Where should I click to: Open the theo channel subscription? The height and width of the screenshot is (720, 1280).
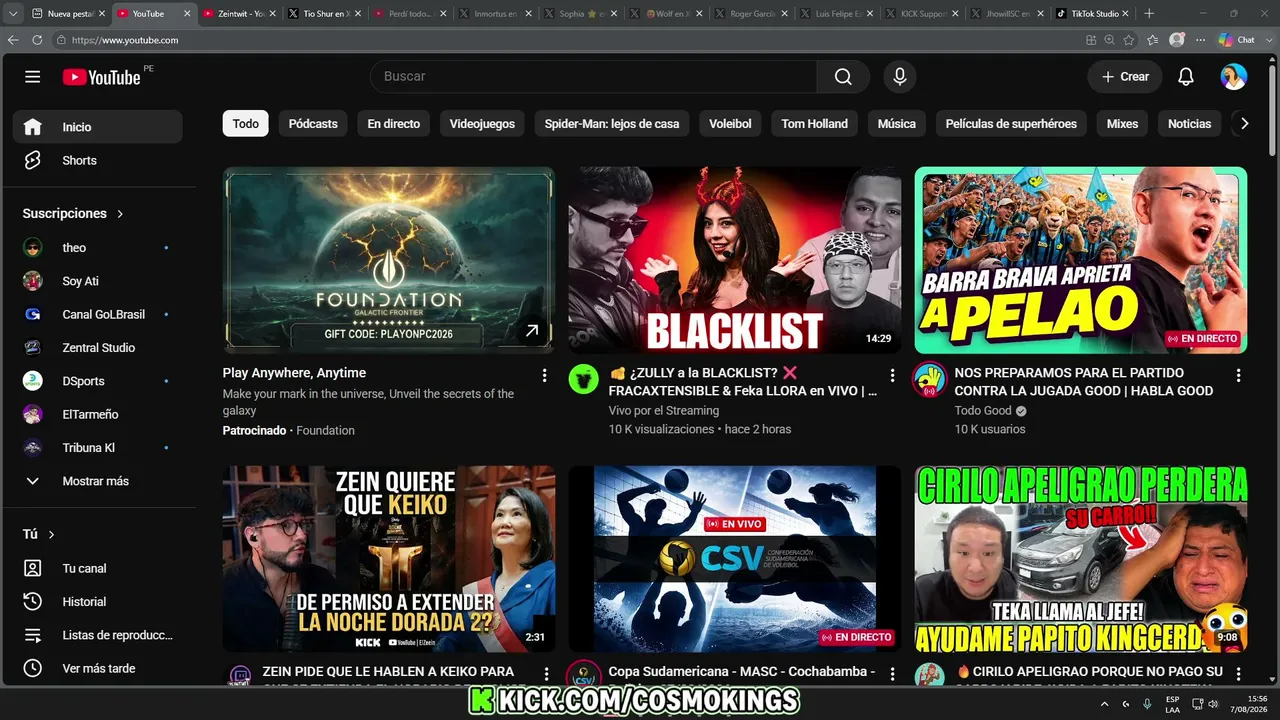[x=98, y=247]
